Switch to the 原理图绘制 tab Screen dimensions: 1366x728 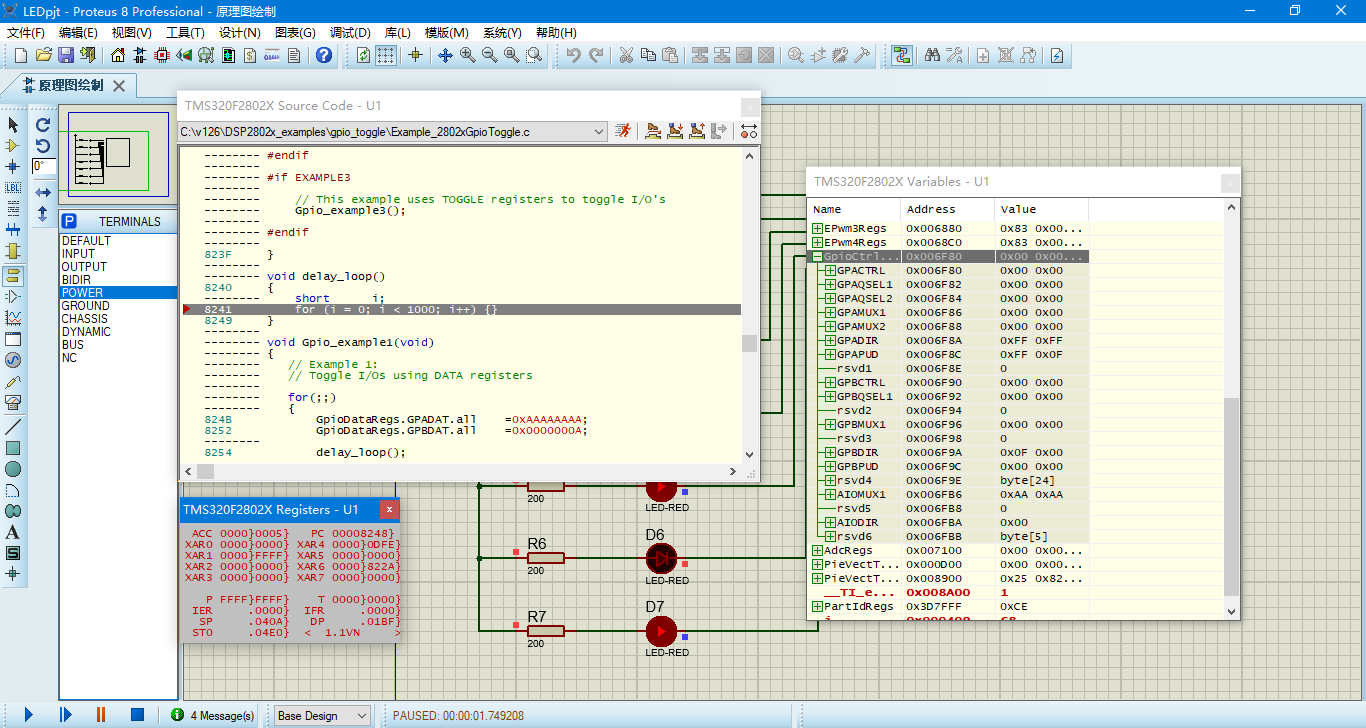point(70,86)
